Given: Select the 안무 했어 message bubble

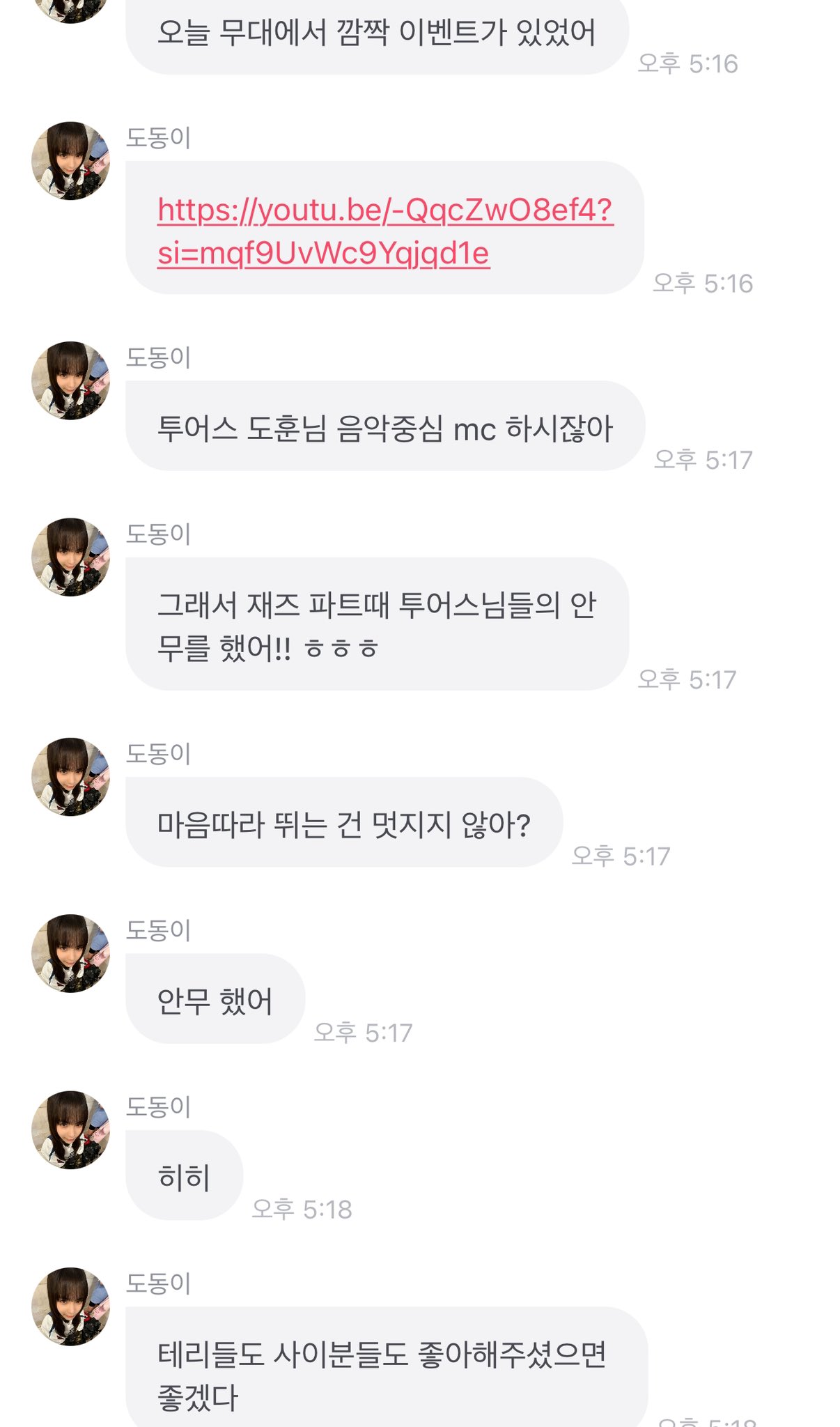Looking at the screenshot, I should pyautogui.click(x=215, y=998).
